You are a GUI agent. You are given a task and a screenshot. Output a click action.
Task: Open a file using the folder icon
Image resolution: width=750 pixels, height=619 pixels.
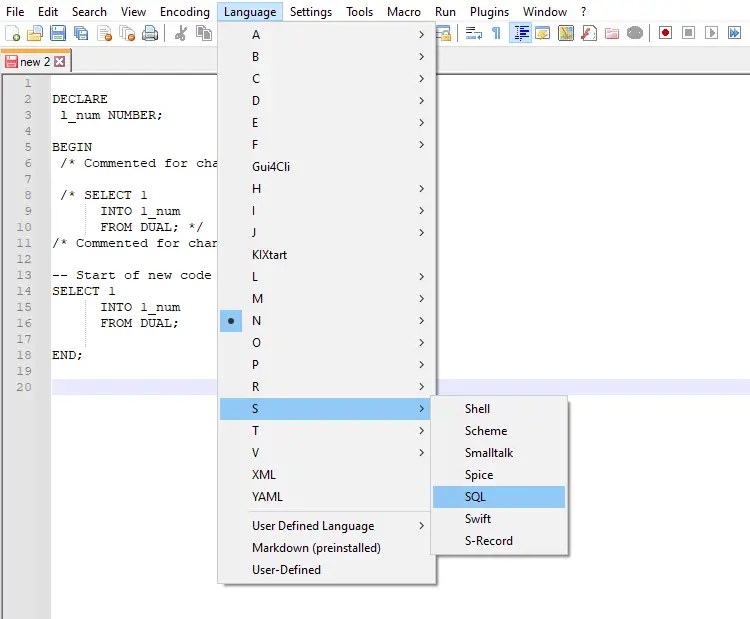(35, 33)
